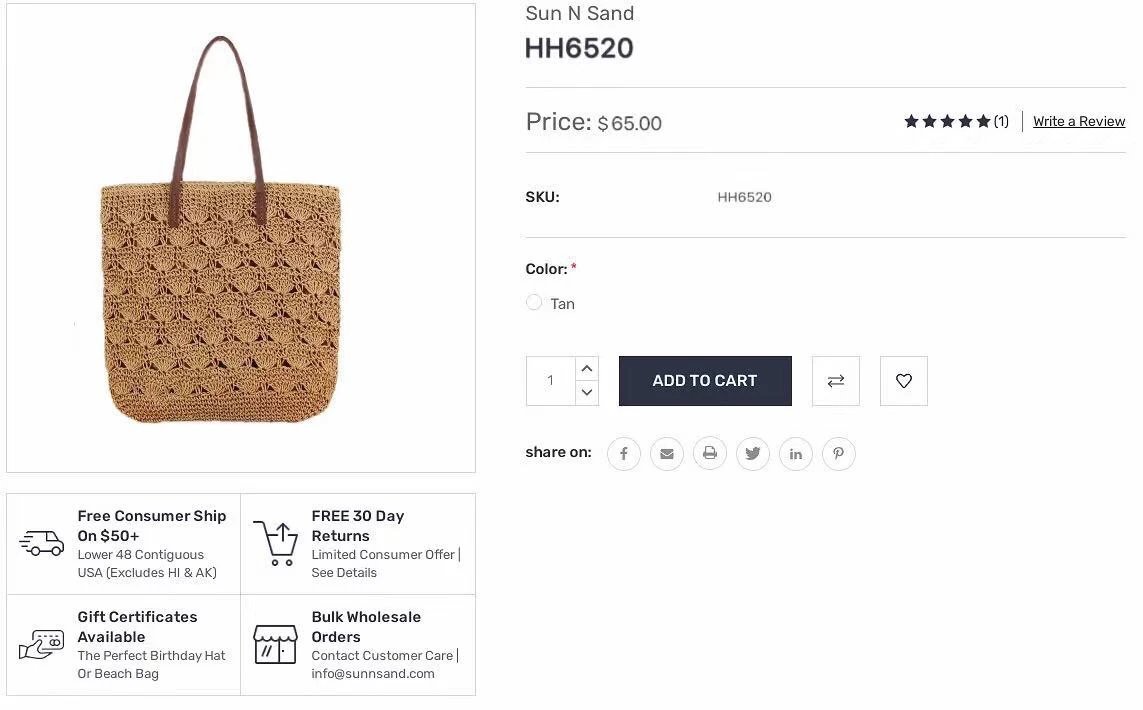Decrease quantity with down arrow
Image resolution: width=1143 pixels, height=710 pixels.
click(587, 393)
